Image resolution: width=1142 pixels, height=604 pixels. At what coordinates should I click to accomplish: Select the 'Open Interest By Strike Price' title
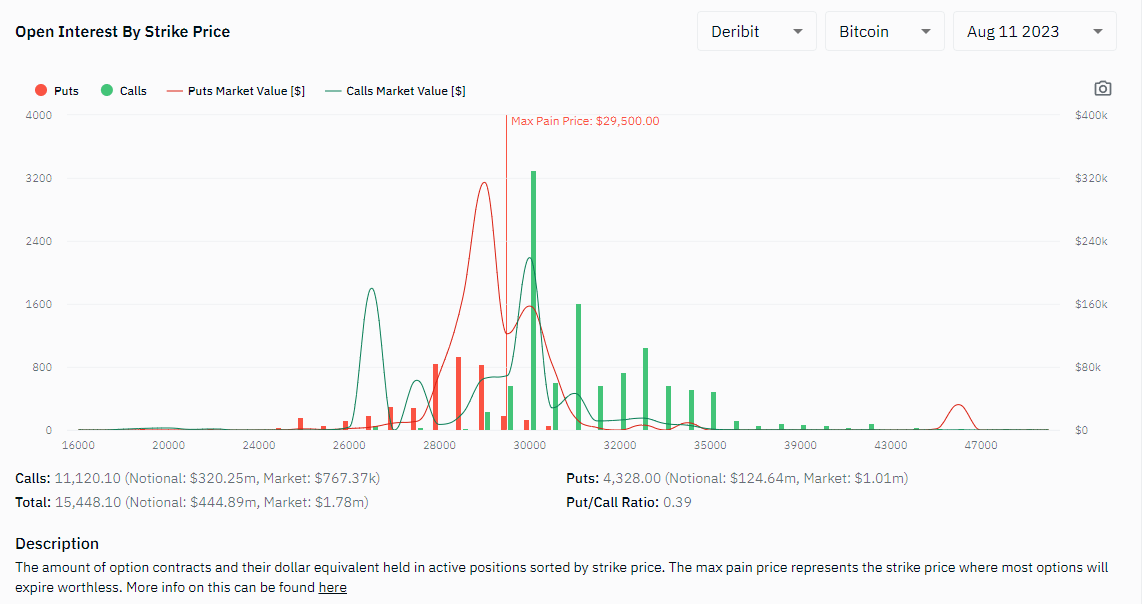(122, 31)
